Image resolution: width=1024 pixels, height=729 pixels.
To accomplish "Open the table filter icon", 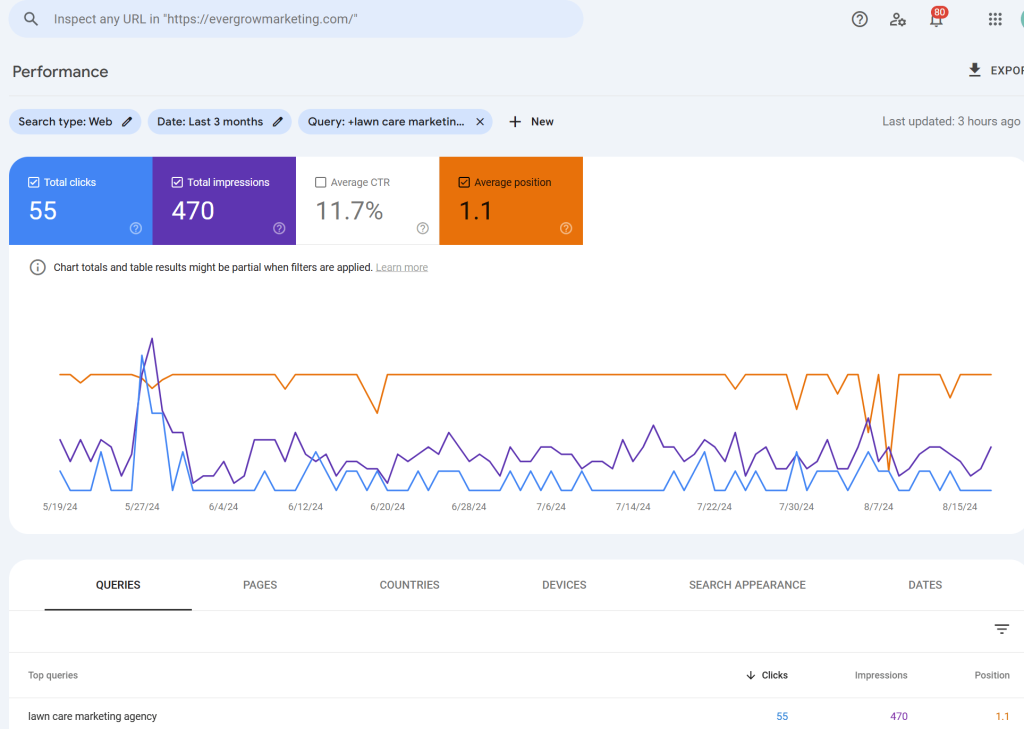I will 1002,629.
